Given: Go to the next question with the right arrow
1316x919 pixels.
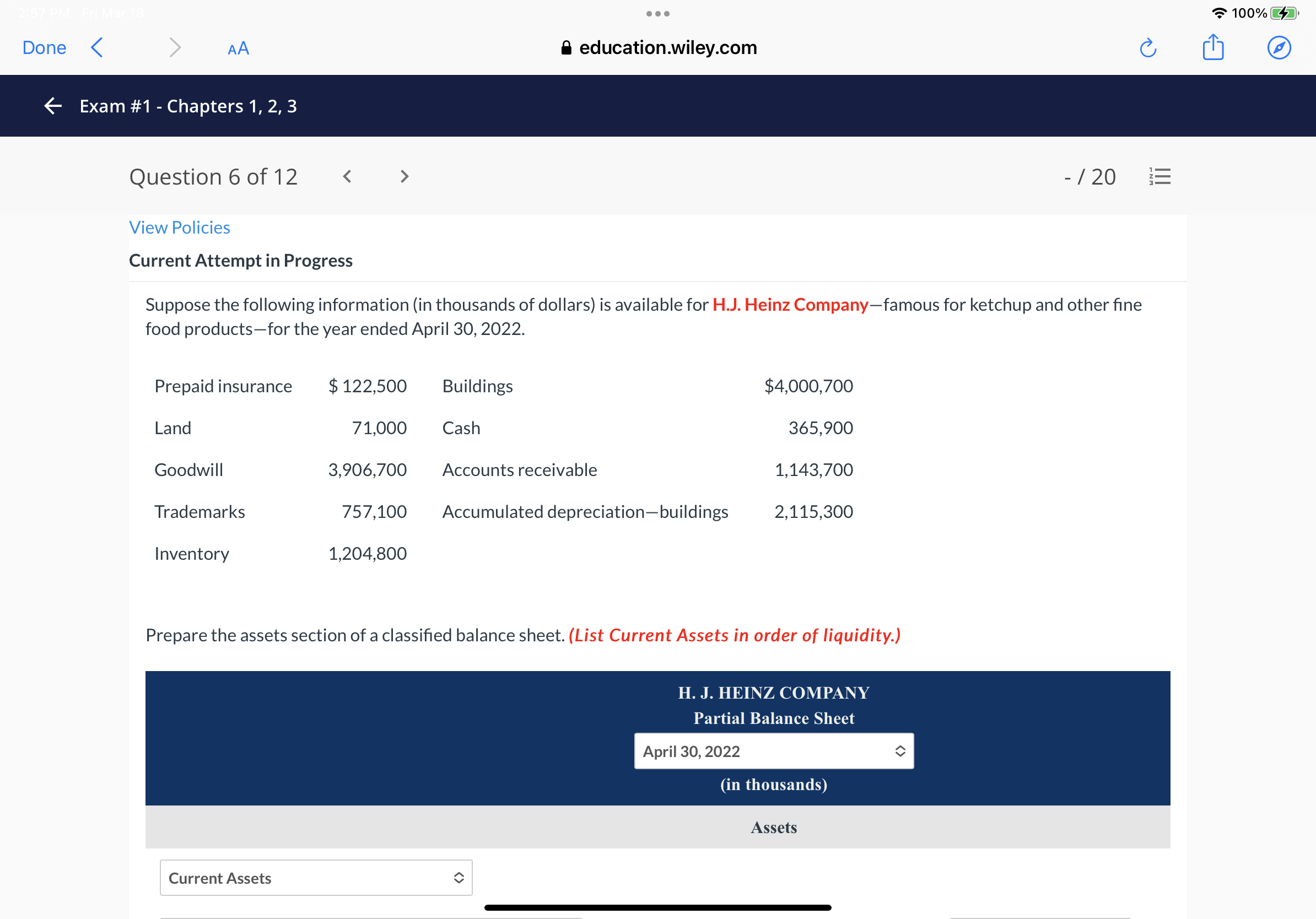Looking at the screenshot, I should (x=404, y=176).
